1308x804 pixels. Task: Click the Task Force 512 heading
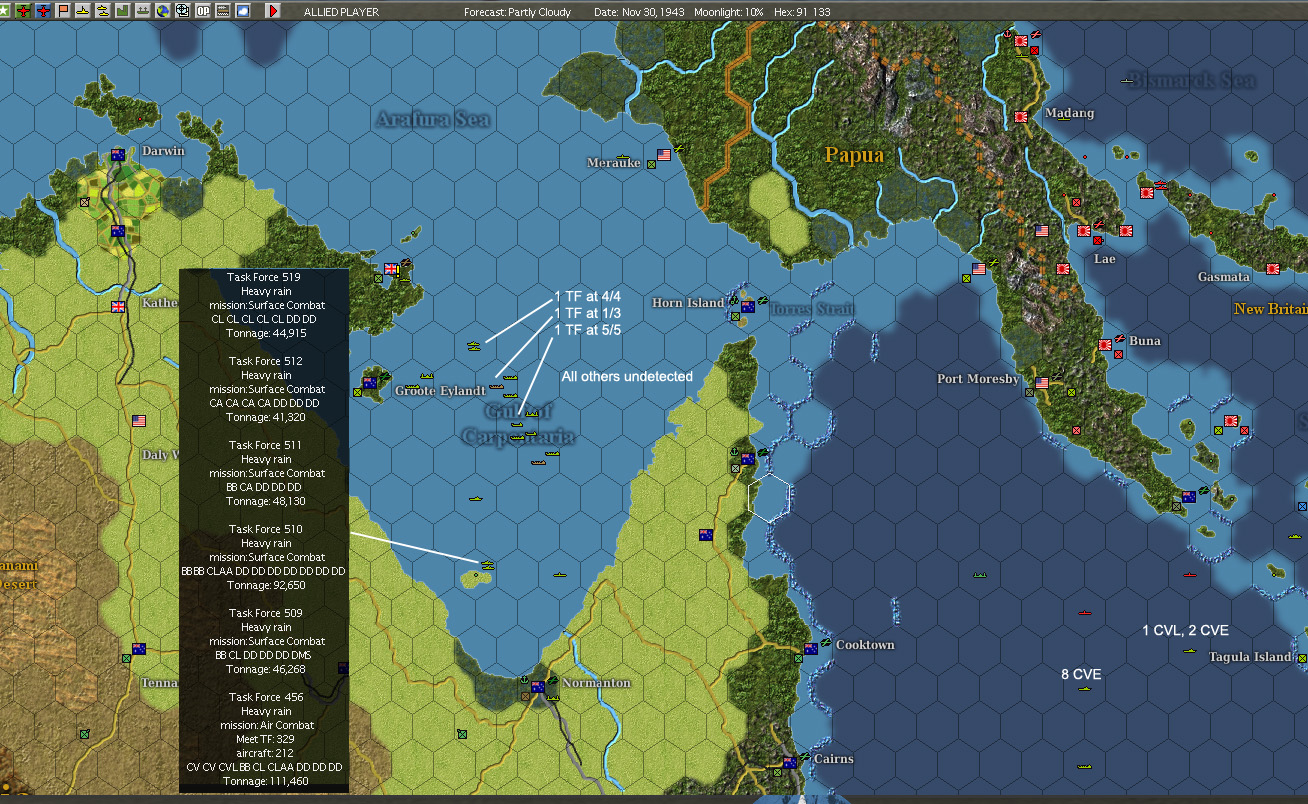click(x=264, y=361)
